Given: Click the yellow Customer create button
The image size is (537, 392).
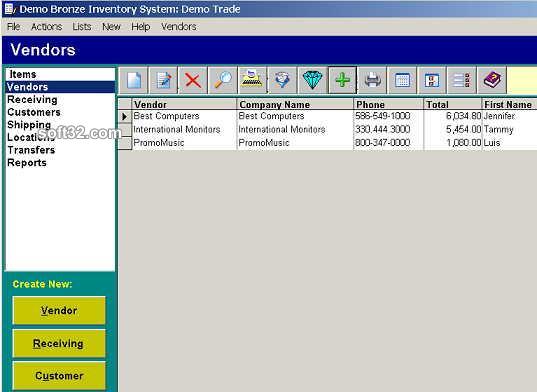Looking at the screenshot, I should coord(59,376).
